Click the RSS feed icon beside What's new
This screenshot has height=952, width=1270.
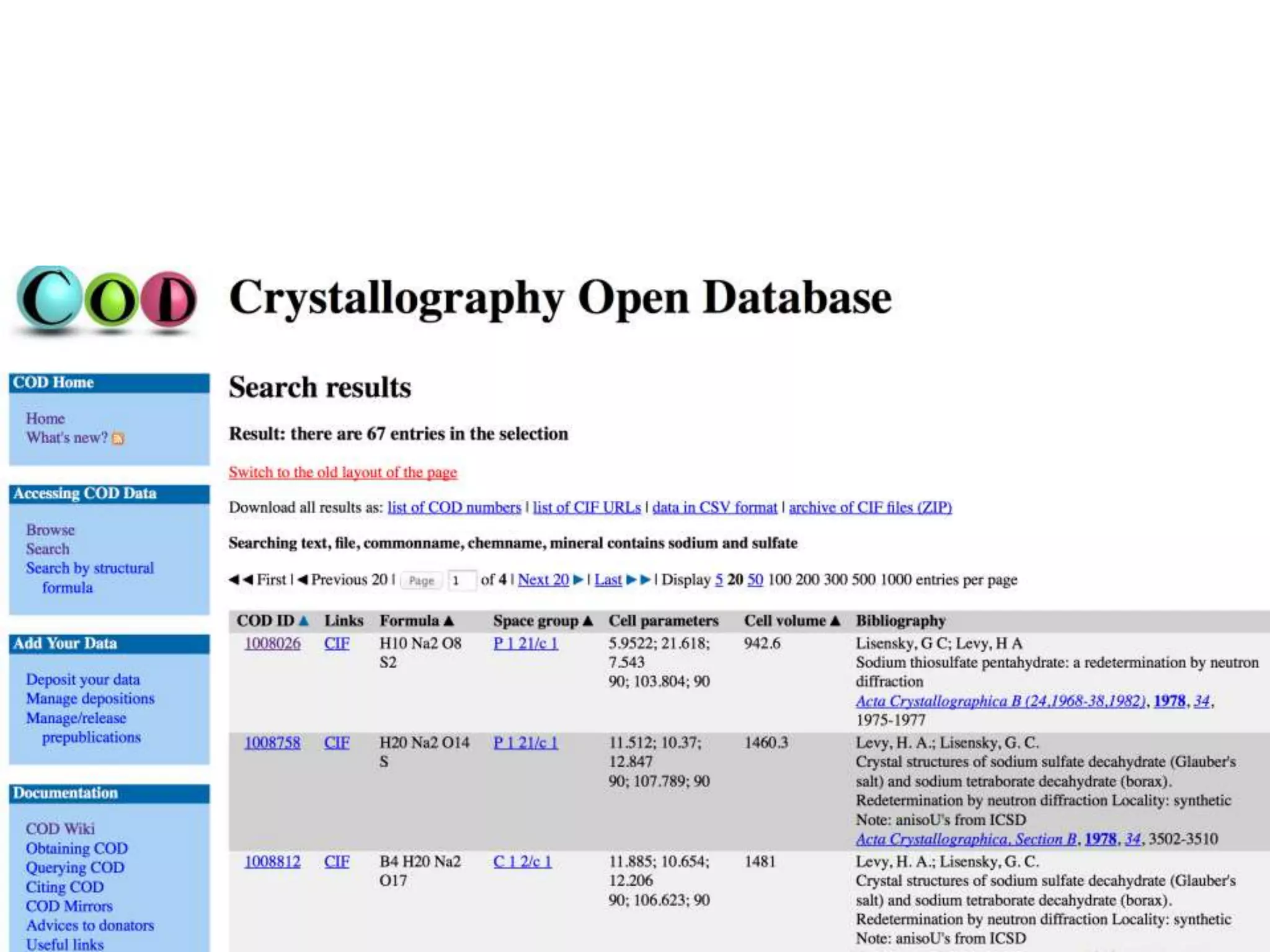point(118,439)
